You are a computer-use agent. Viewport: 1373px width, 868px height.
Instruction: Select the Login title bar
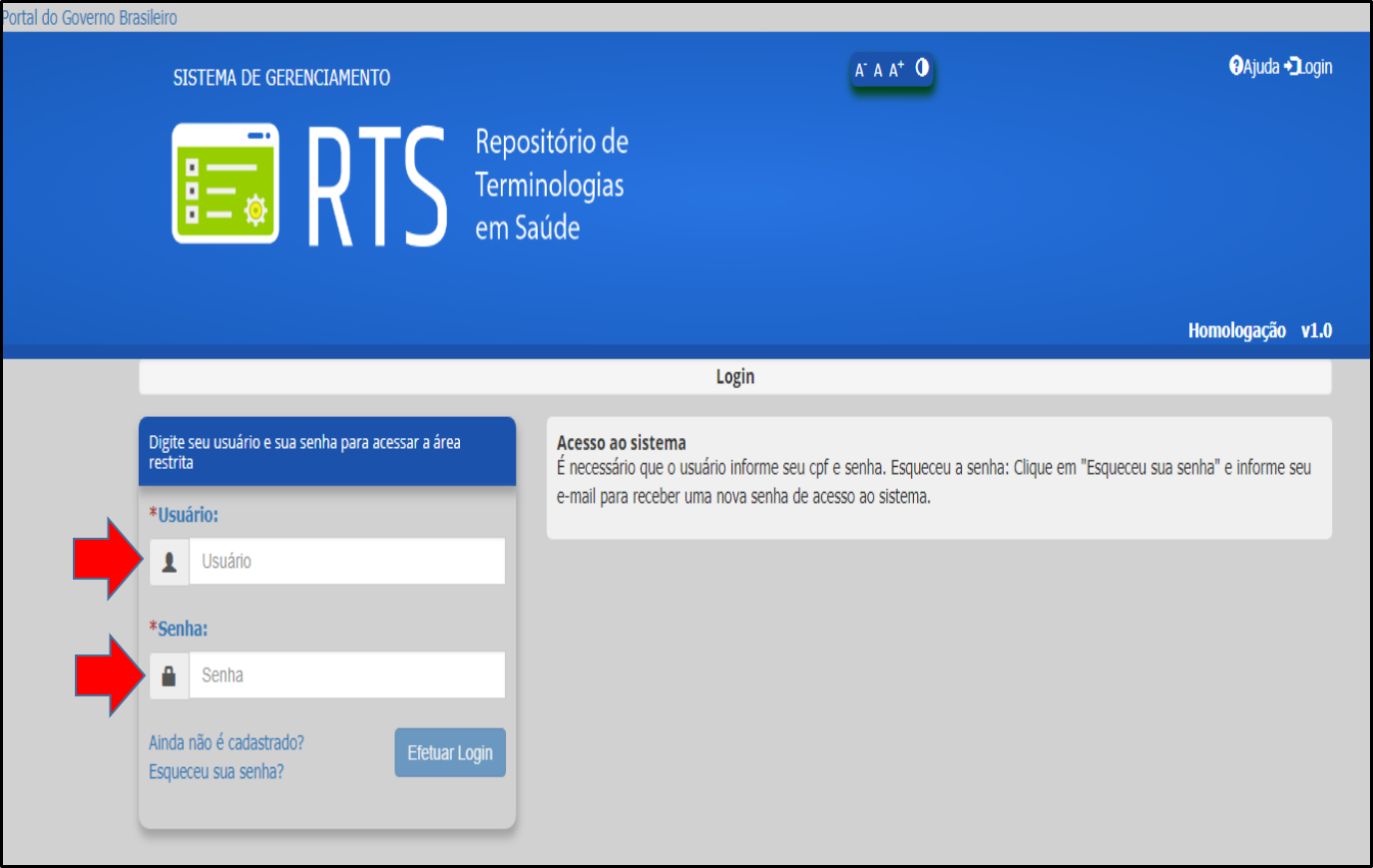pyautogui.click(x=734, y=377)
